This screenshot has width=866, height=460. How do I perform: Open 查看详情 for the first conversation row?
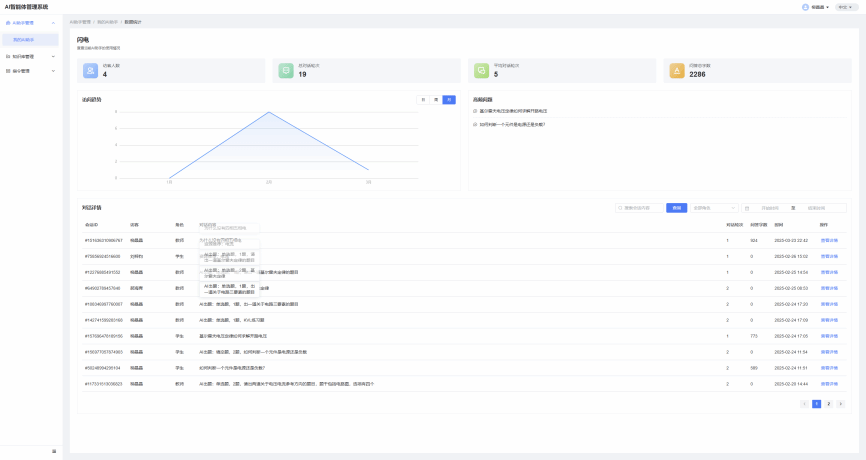[829, 241]
